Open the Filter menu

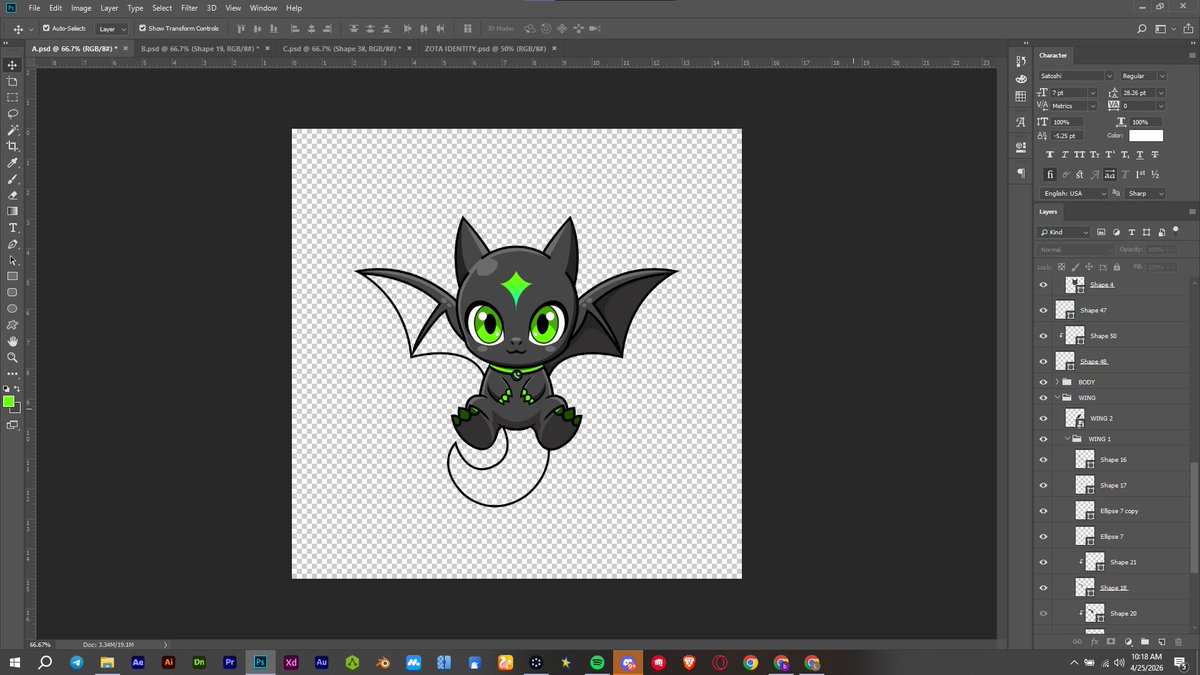[189, 8]
